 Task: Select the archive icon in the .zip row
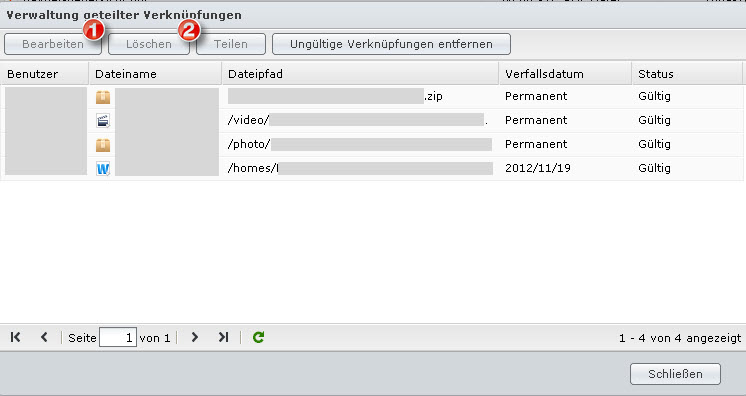coord(103,97)
